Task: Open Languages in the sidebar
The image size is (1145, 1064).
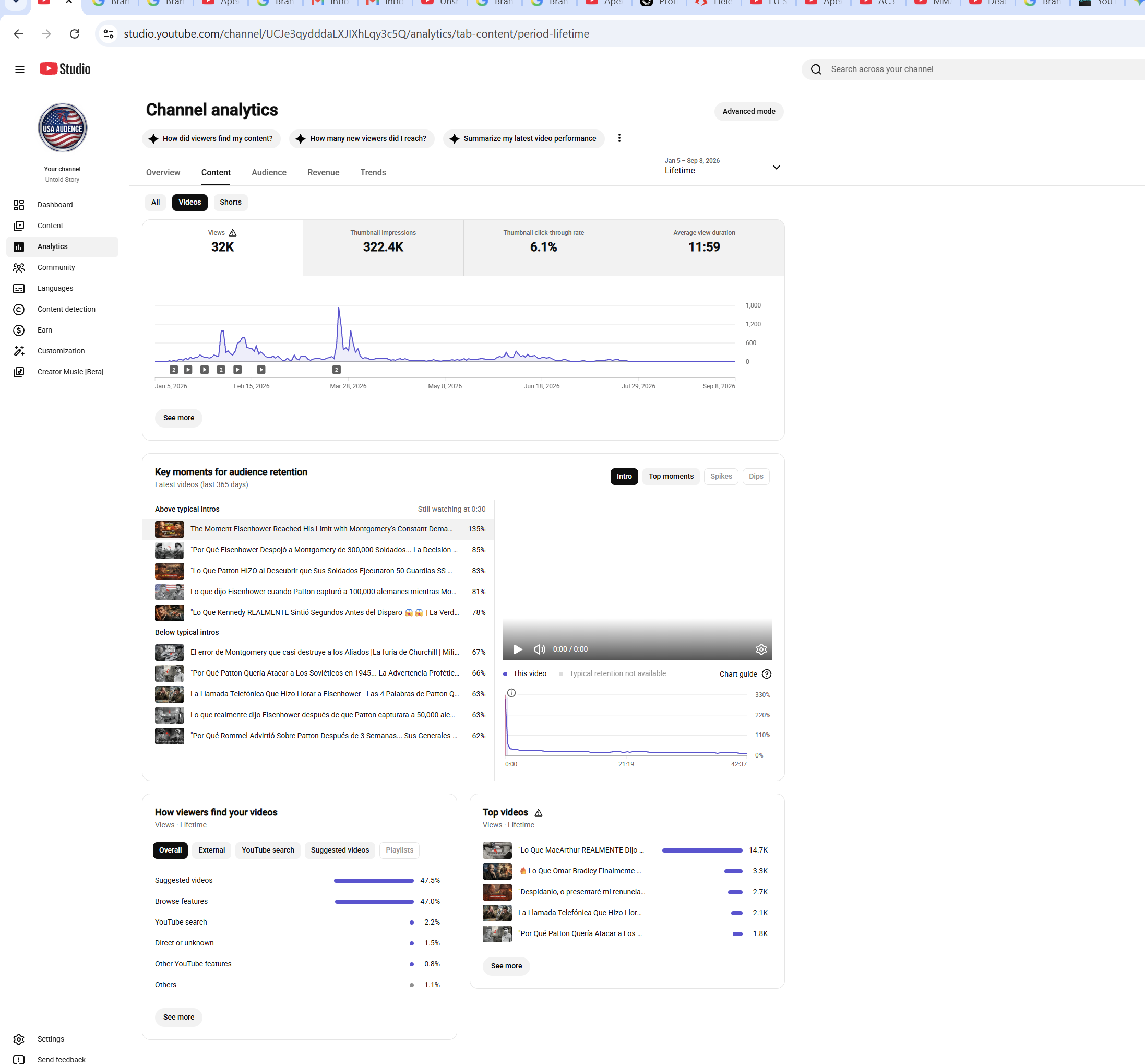Action: tap(62, 289)
